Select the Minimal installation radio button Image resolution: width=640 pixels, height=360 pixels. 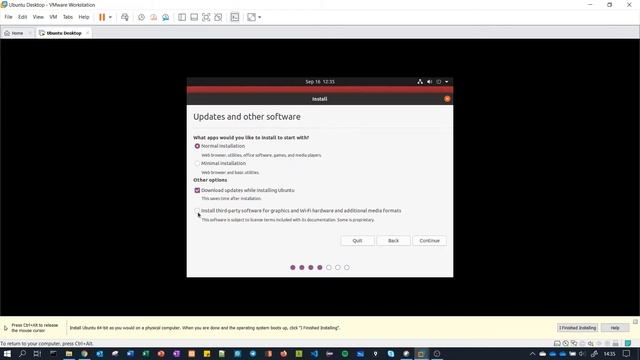197,163
